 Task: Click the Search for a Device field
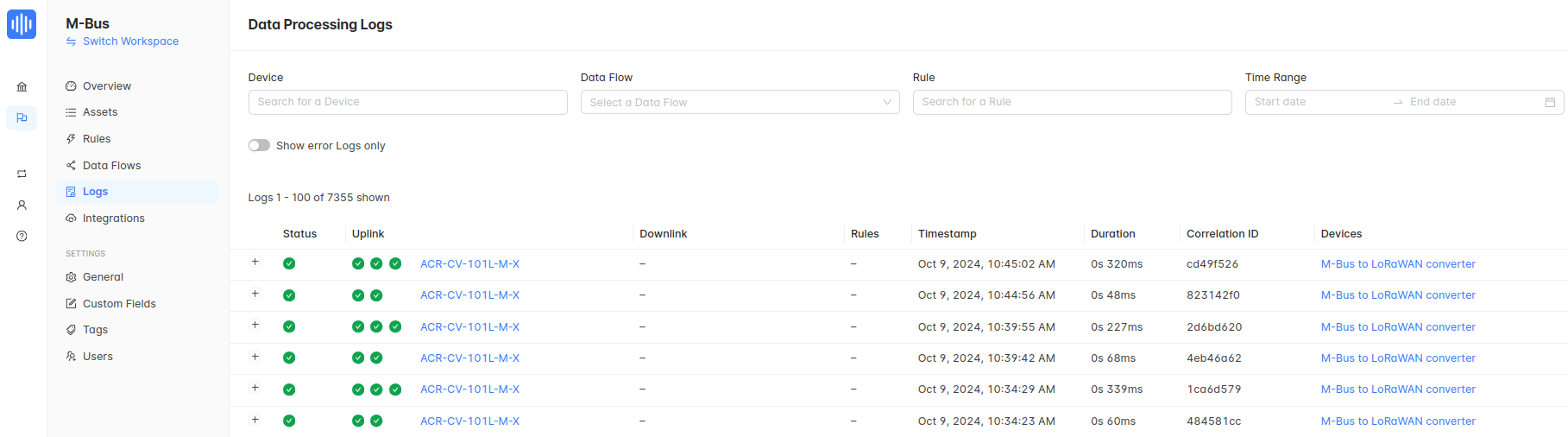coord(407,102)
